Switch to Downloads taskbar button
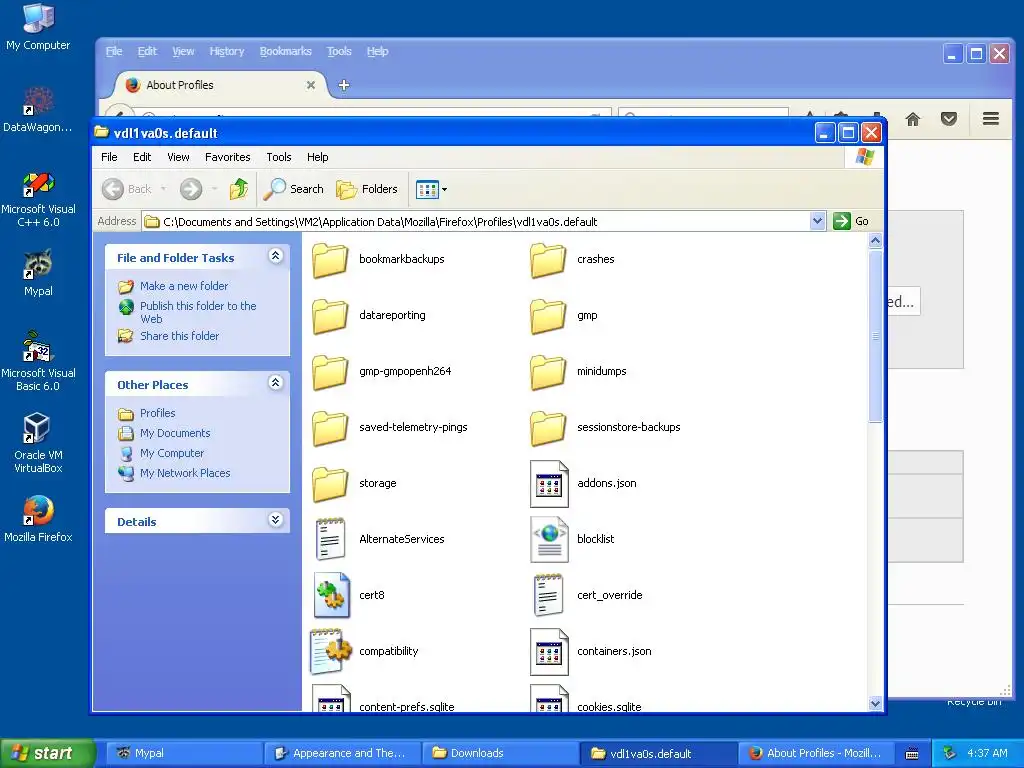Screen dimensions: 1024x768 coord(500,754)
